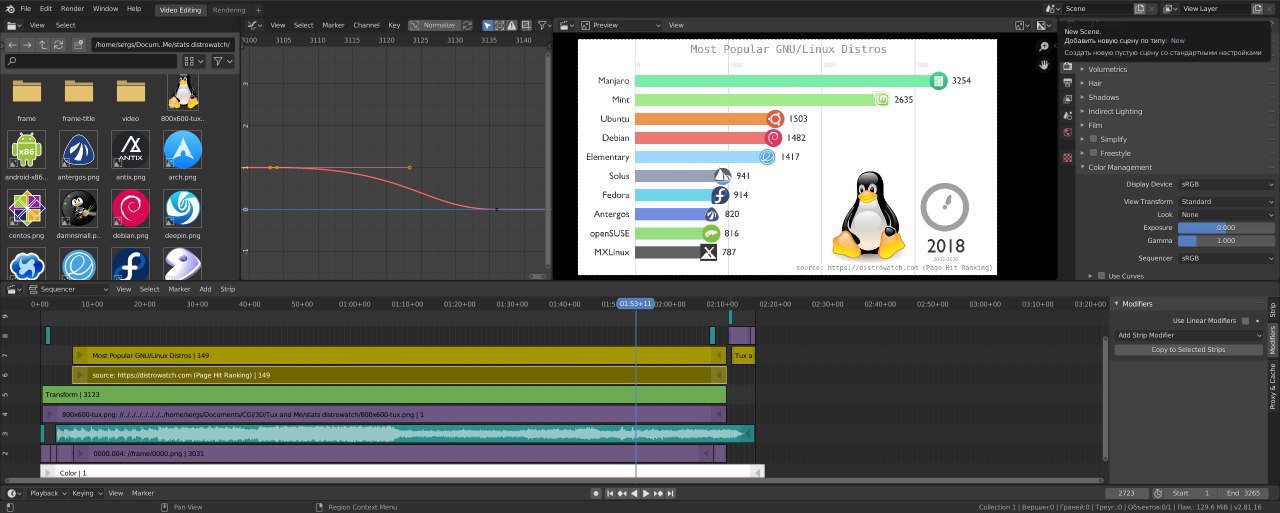Open the Proxy & Cache sidebar tab
Image resolution: width=1280 pixels, height=513 pixels.
pyautogui.click(x=1273, y=386)
